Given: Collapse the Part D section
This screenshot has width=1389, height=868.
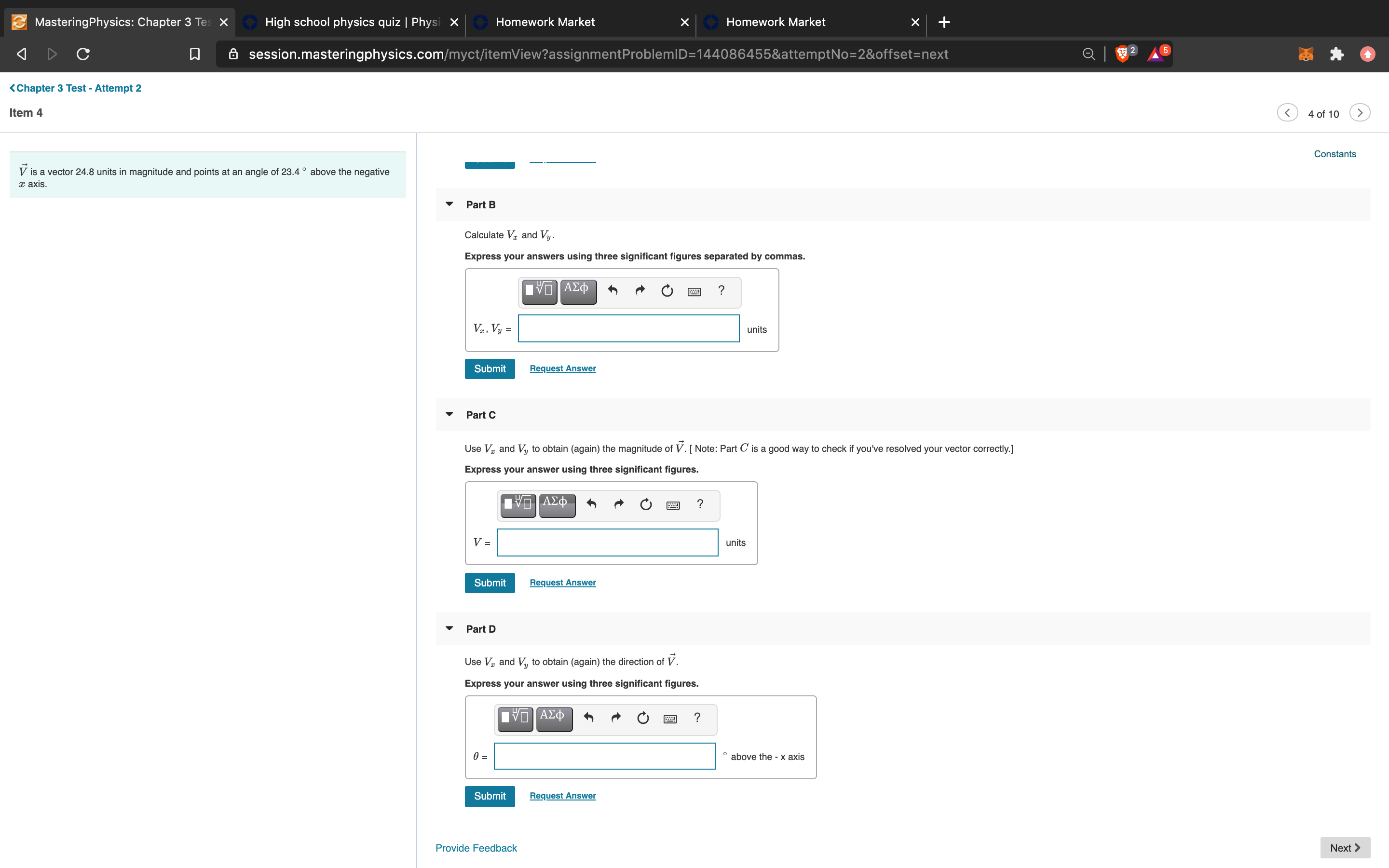Looking at the screenshot, I should [449, 629].
